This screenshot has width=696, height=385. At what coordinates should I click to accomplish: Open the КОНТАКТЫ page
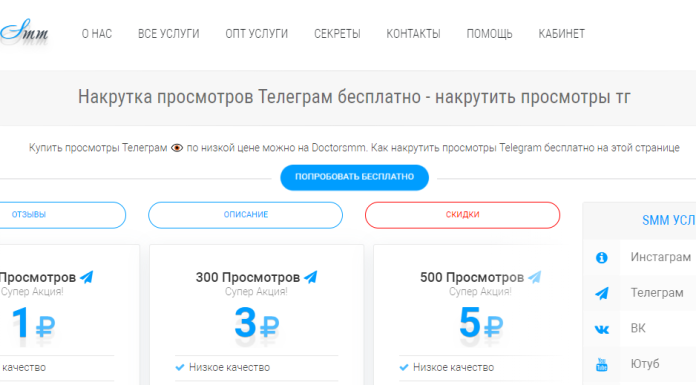pos(413,34)
